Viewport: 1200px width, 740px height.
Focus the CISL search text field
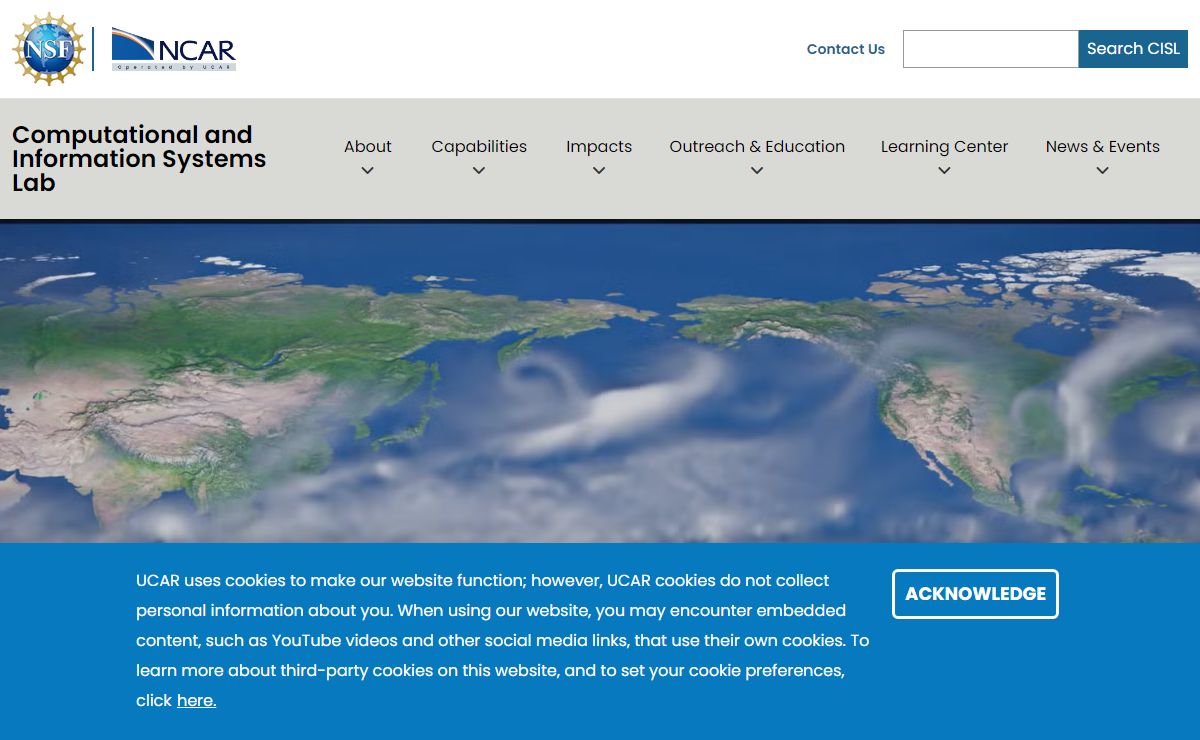[x=990, y=49]
